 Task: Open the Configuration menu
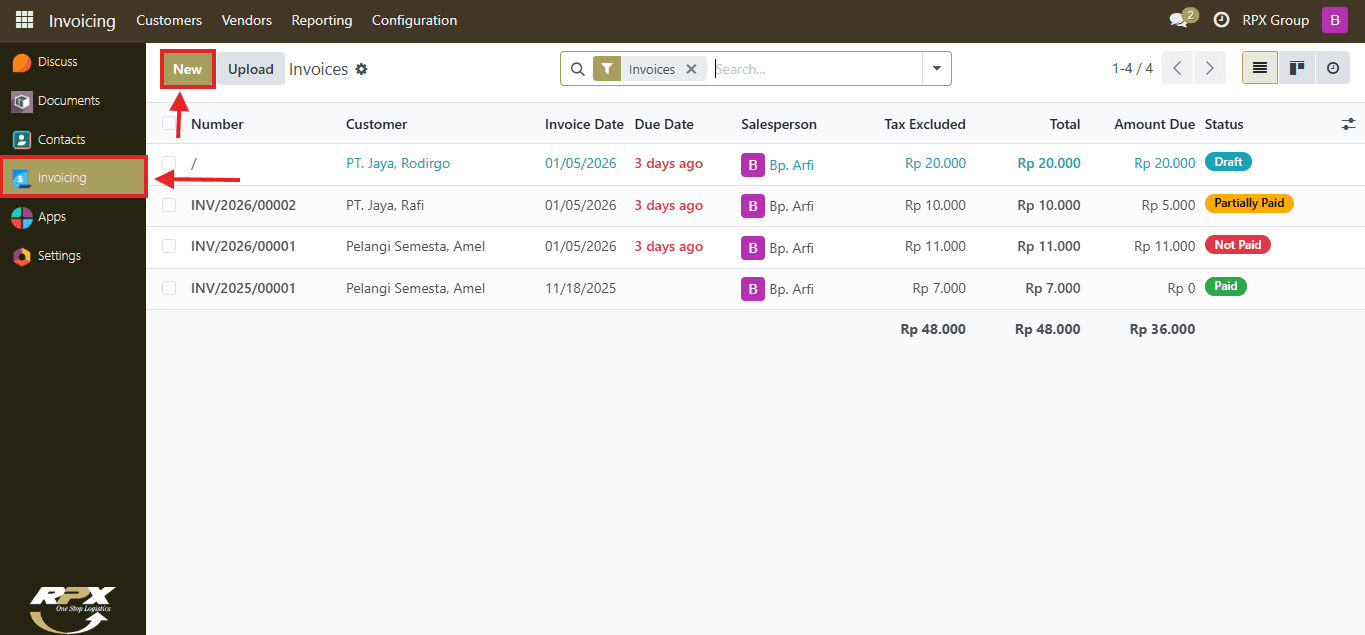414,20
